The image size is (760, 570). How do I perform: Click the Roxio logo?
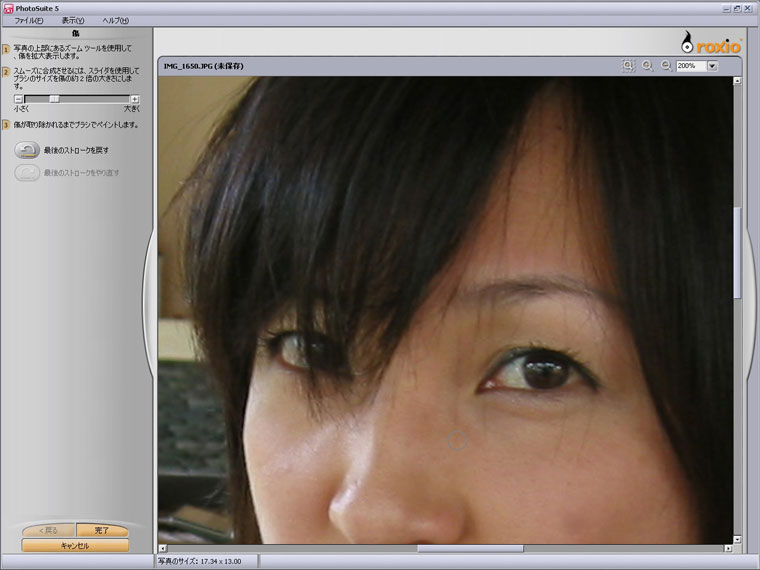tap(710, 43)
